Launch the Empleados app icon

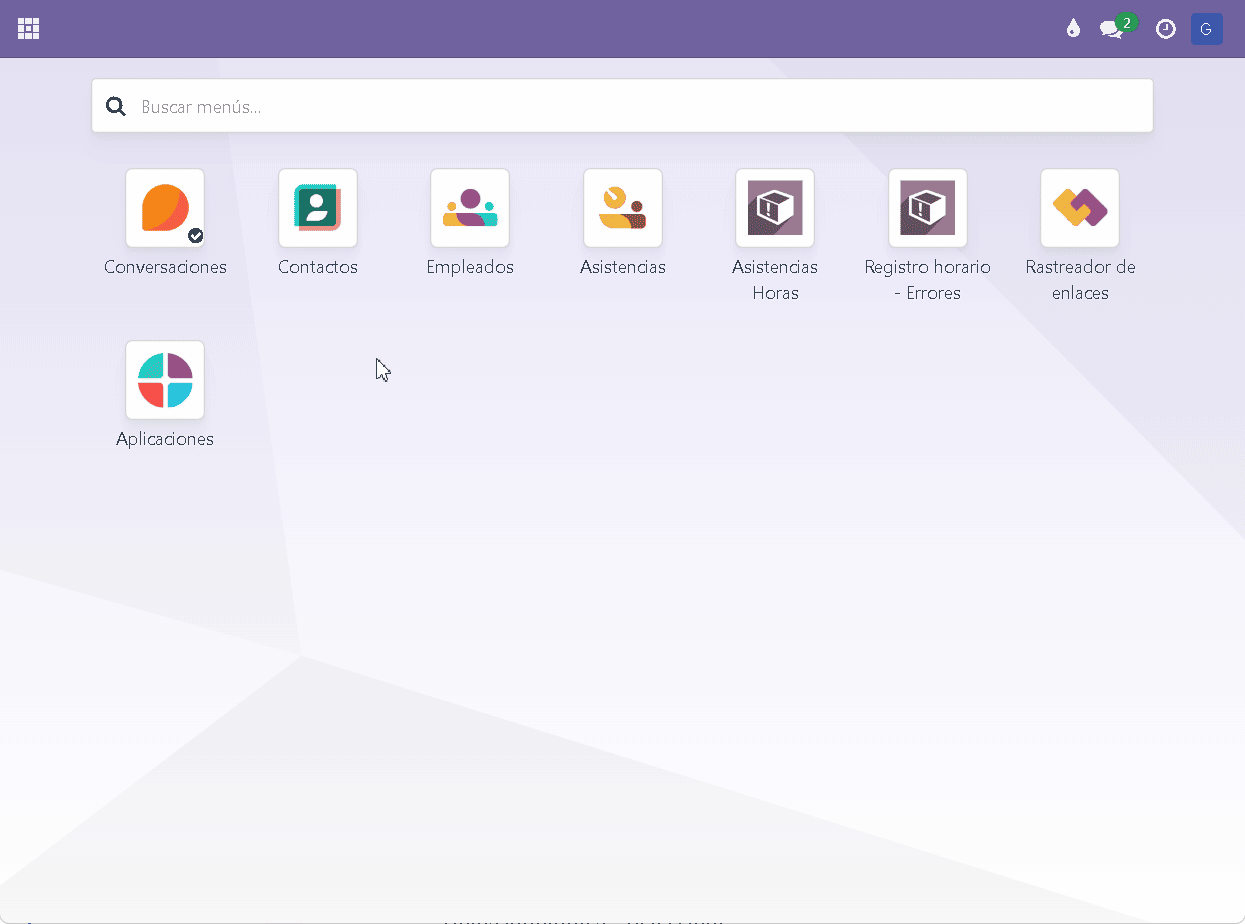pos(469,207)
